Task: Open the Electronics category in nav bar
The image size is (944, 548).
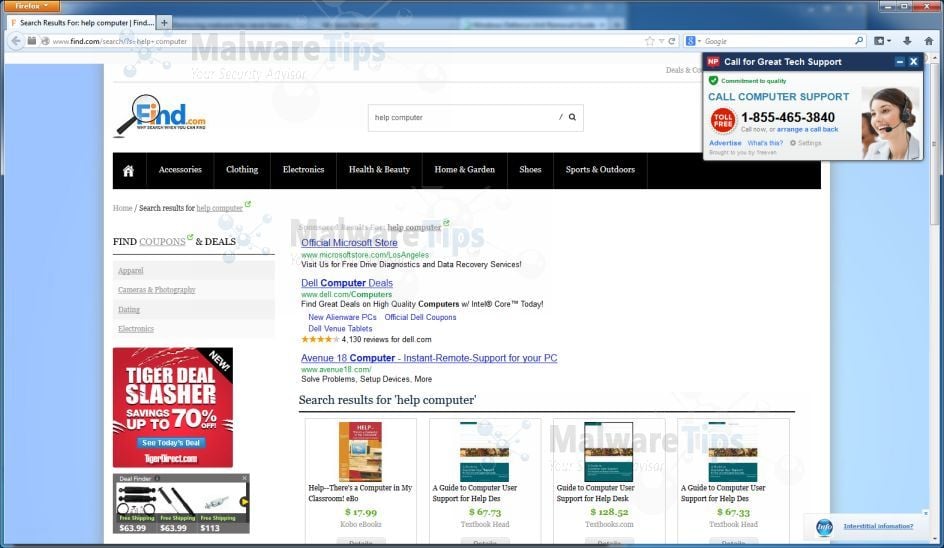Action: coord(303,170)
